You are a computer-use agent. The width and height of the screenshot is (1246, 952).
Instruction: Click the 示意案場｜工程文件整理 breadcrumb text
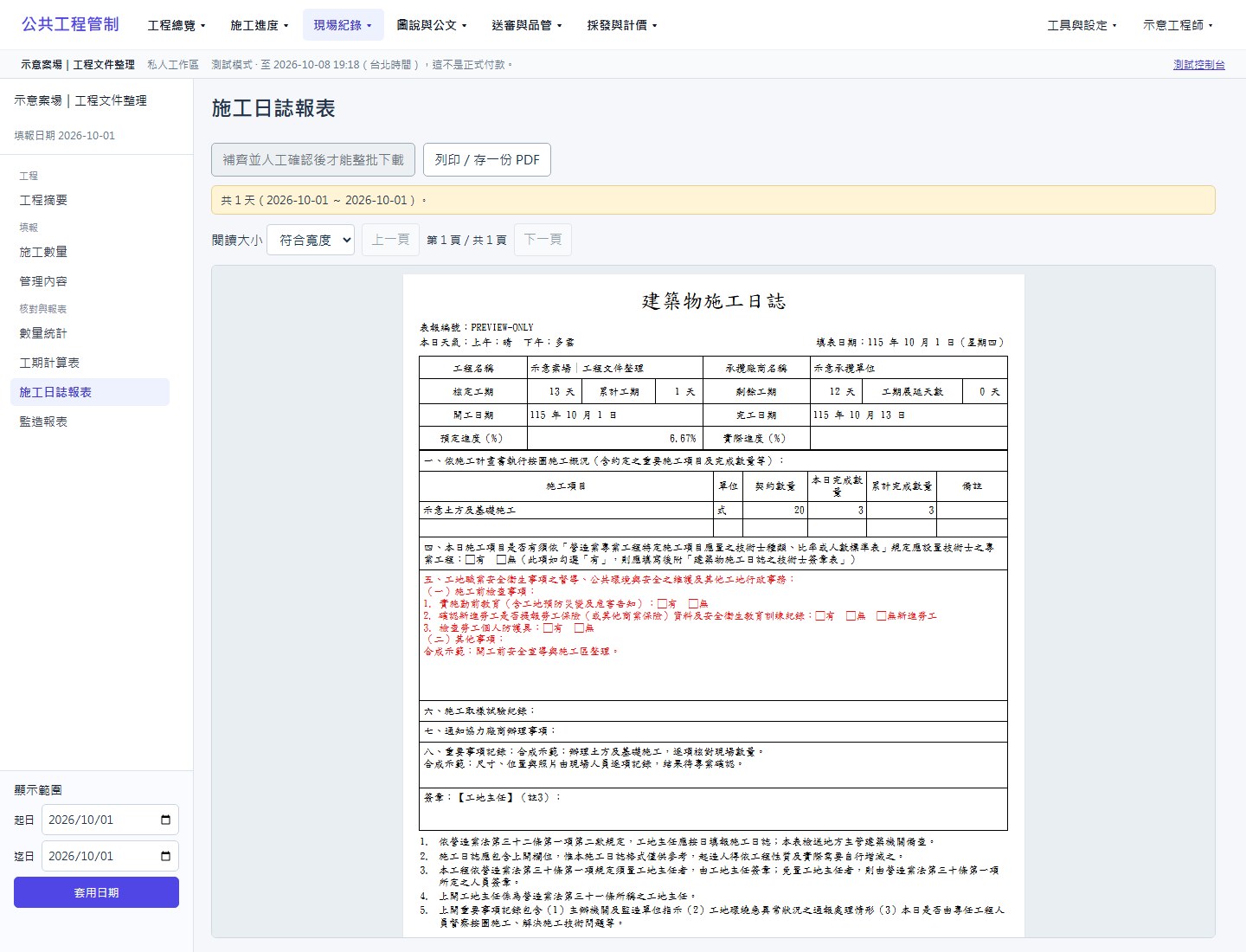(78, 65)
